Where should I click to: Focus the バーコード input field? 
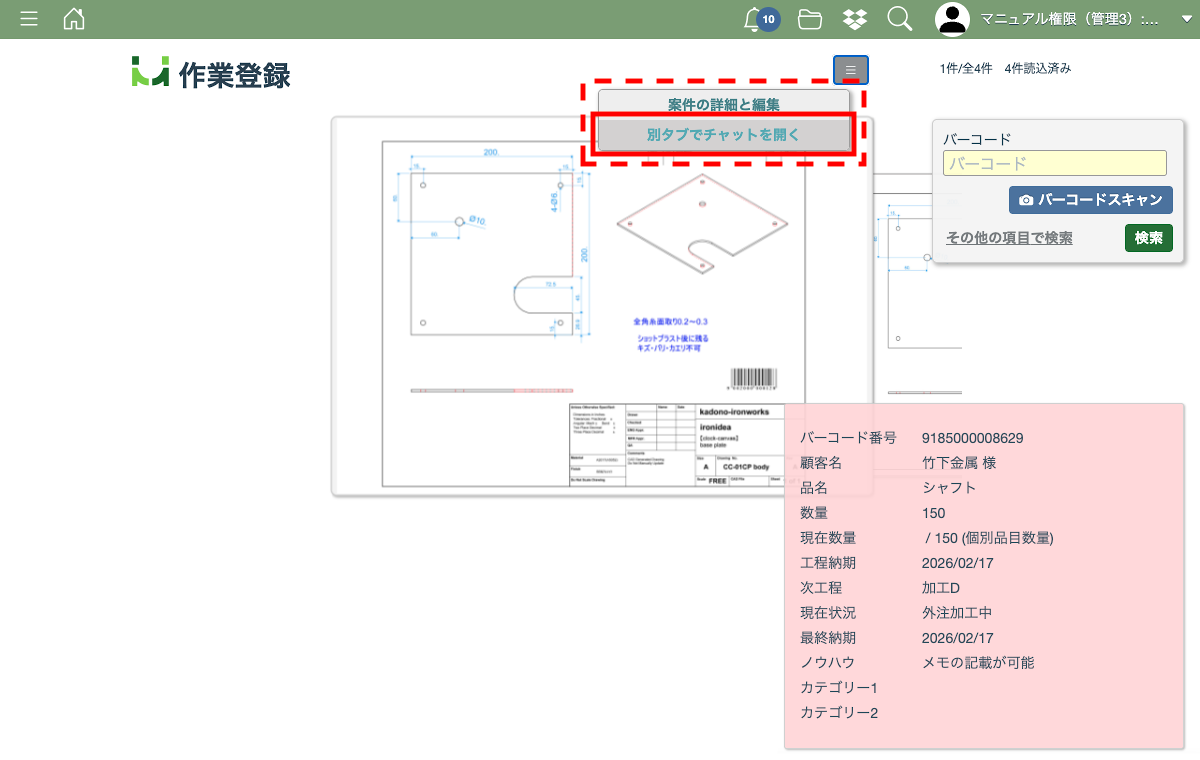1054,163
